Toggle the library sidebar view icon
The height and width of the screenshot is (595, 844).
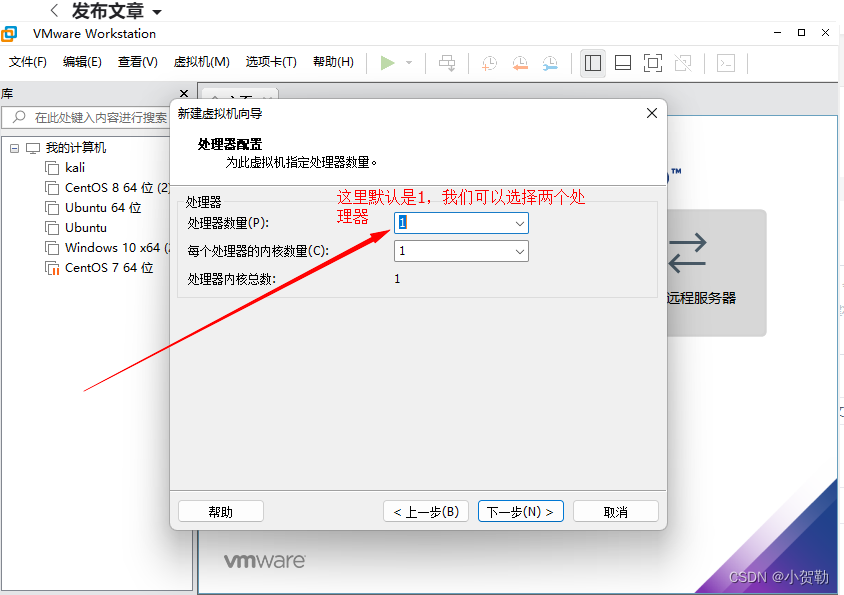(x=593, y=63)
